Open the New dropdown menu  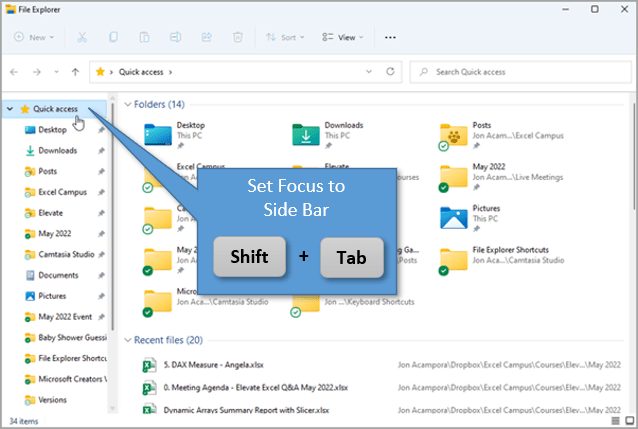click(34, 37)
